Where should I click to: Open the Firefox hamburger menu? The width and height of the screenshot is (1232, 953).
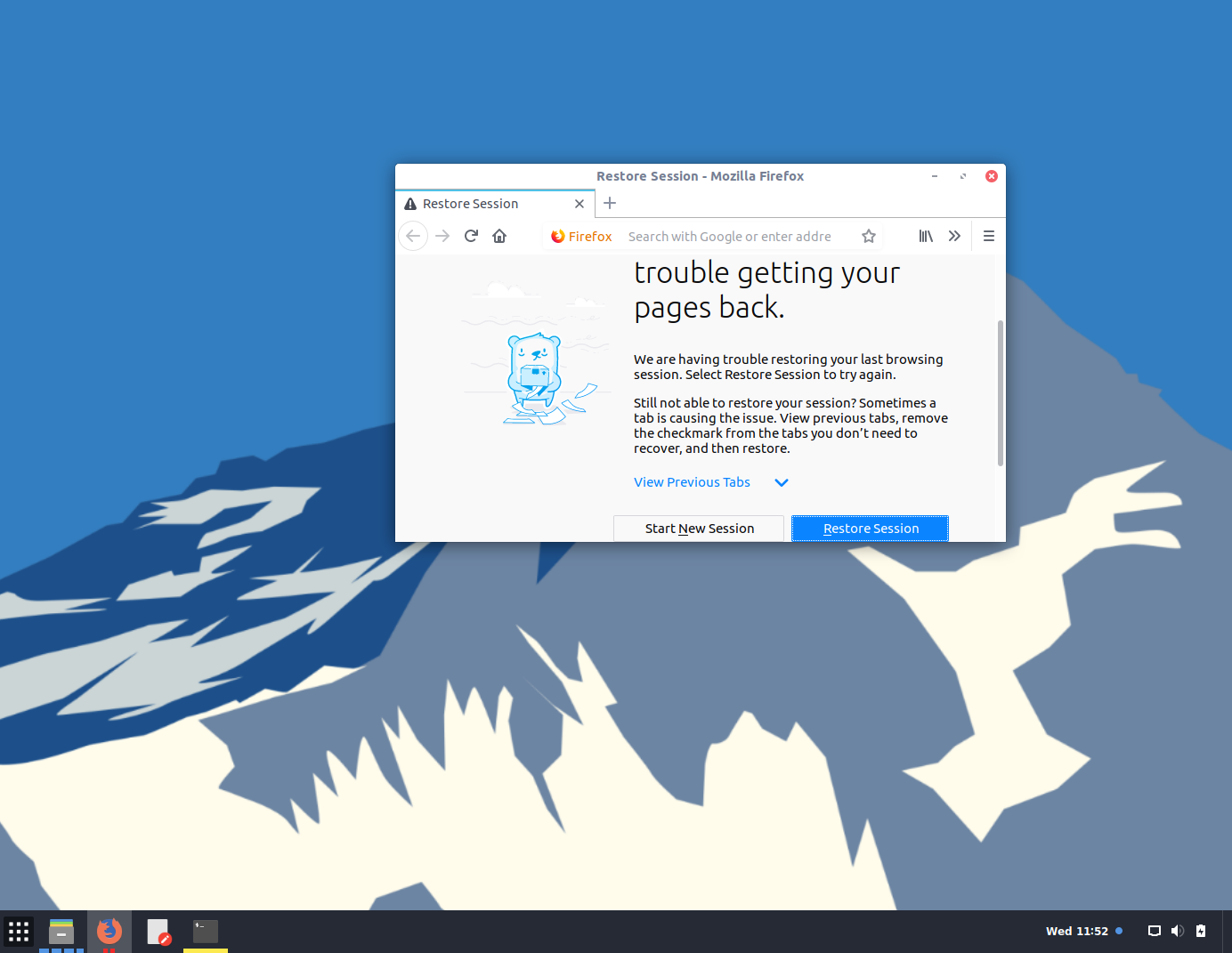tap(988, 236)
